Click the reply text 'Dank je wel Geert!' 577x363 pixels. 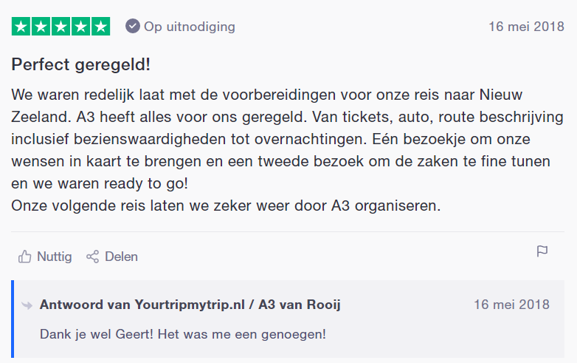[96, 334]
